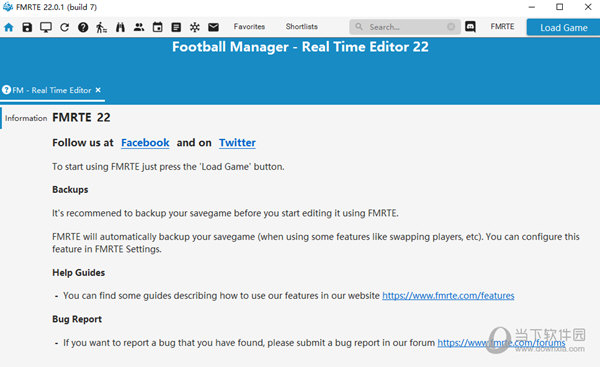Click the Load Game button
The width and height of the screenshot is (600, 367).
[563, 28]
